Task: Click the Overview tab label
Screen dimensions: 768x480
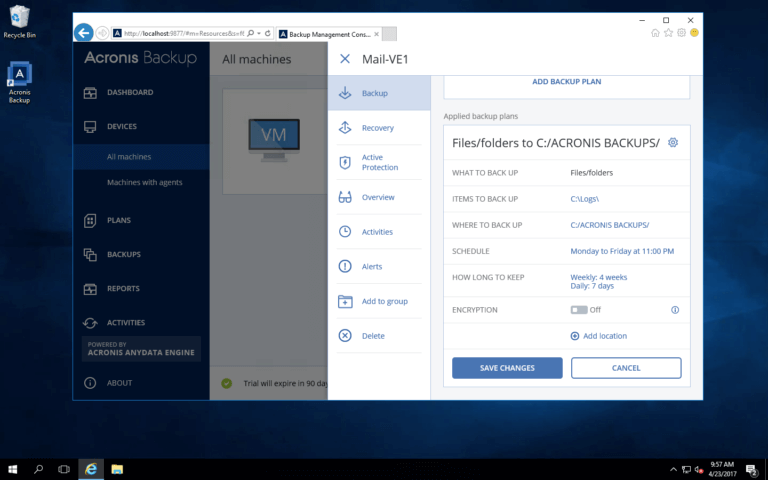Action: coord(378,197)
